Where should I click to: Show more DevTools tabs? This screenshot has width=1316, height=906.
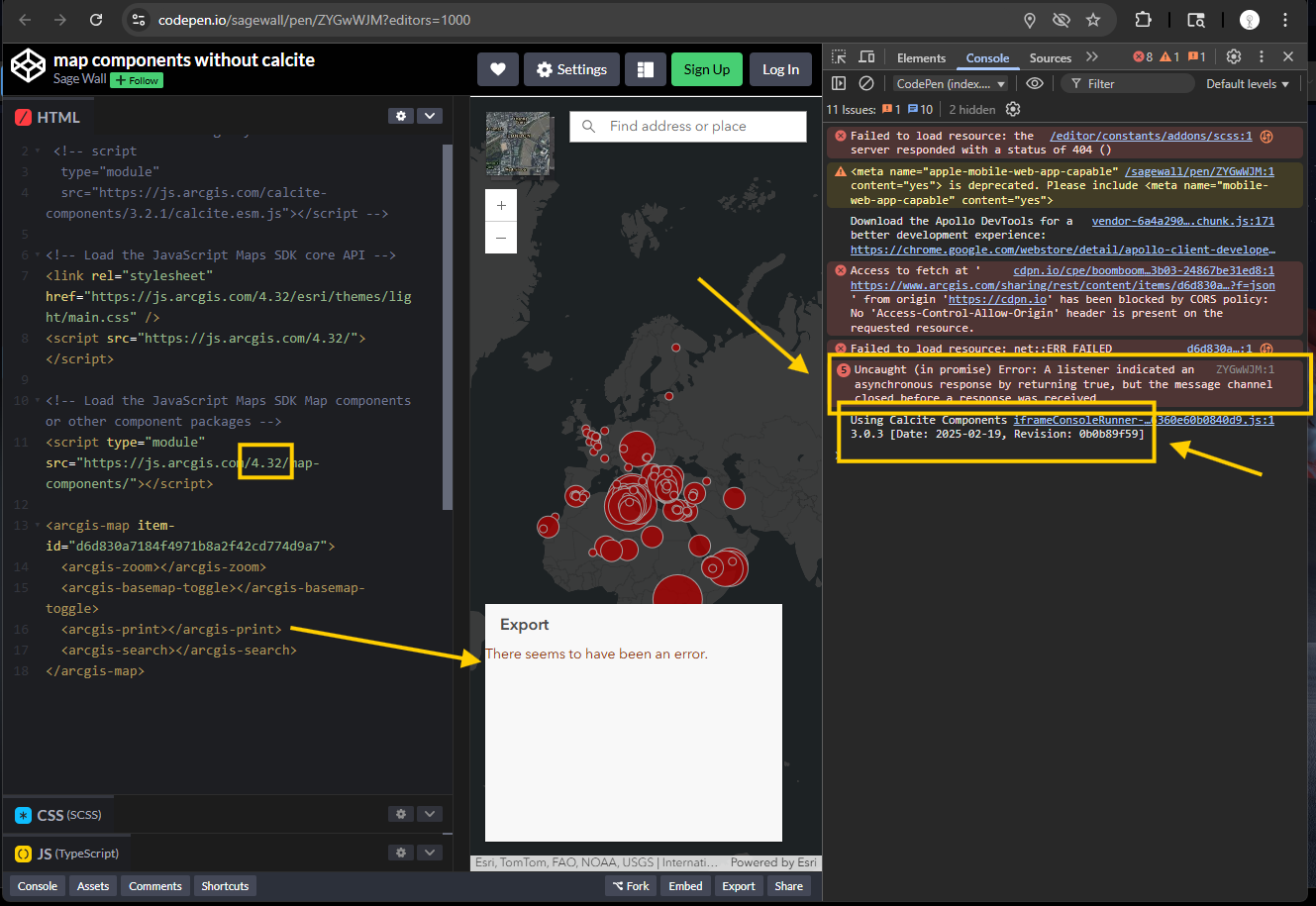1092,57
